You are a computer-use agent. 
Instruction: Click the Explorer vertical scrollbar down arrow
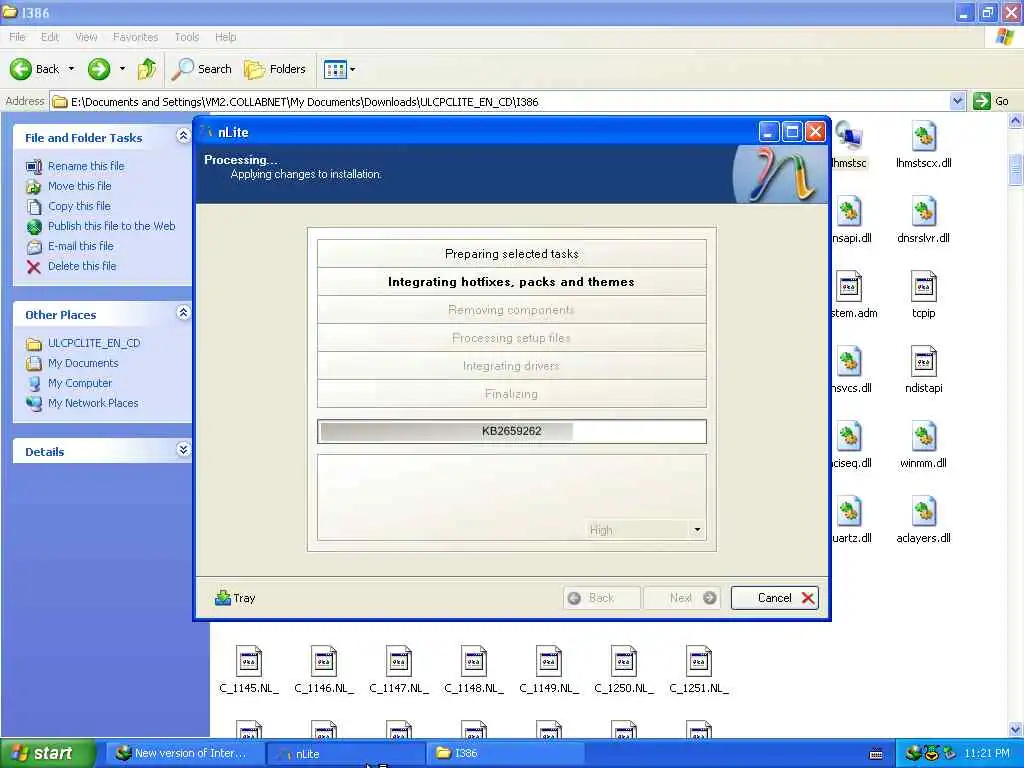point(1016,729)
